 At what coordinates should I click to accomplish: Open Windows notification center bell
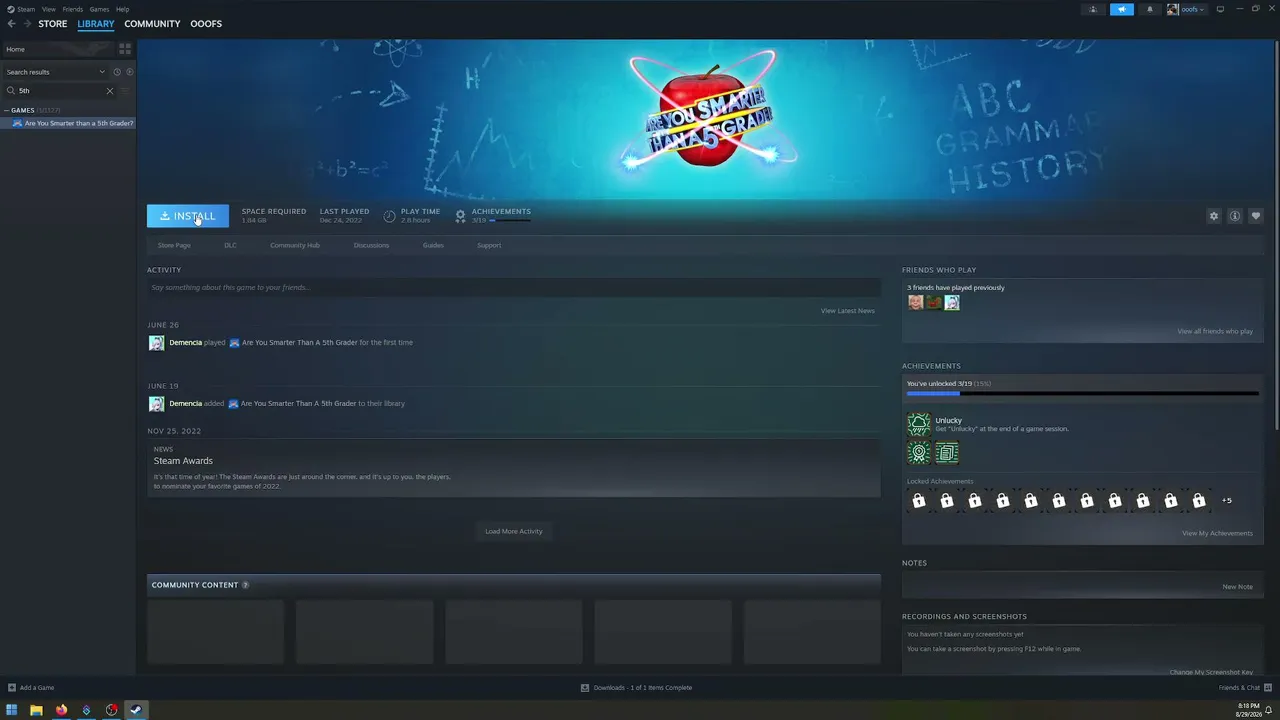coord(1269,710)
